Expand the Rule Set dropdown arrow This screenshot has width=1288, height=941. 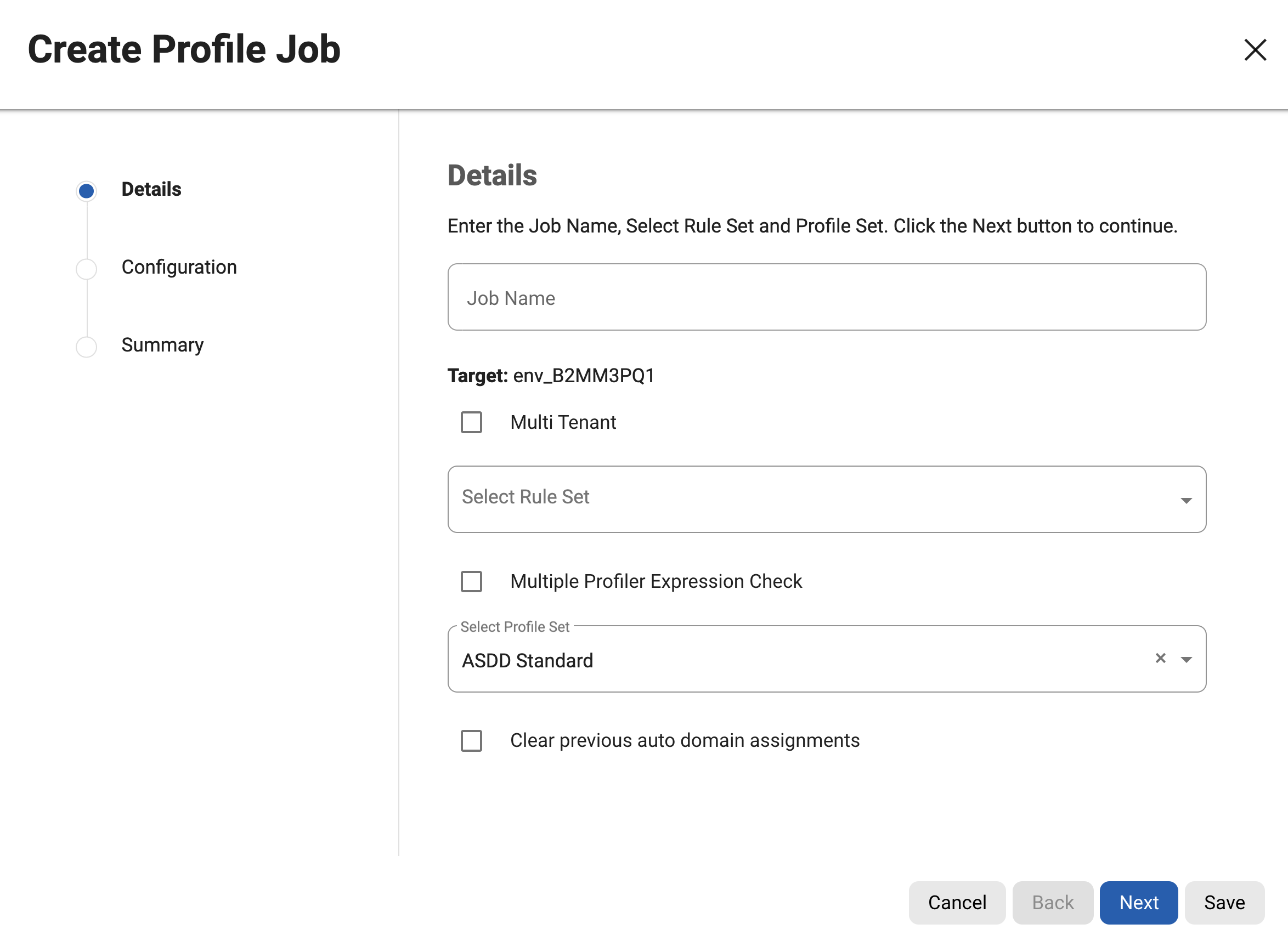[x=1187, y=501]
